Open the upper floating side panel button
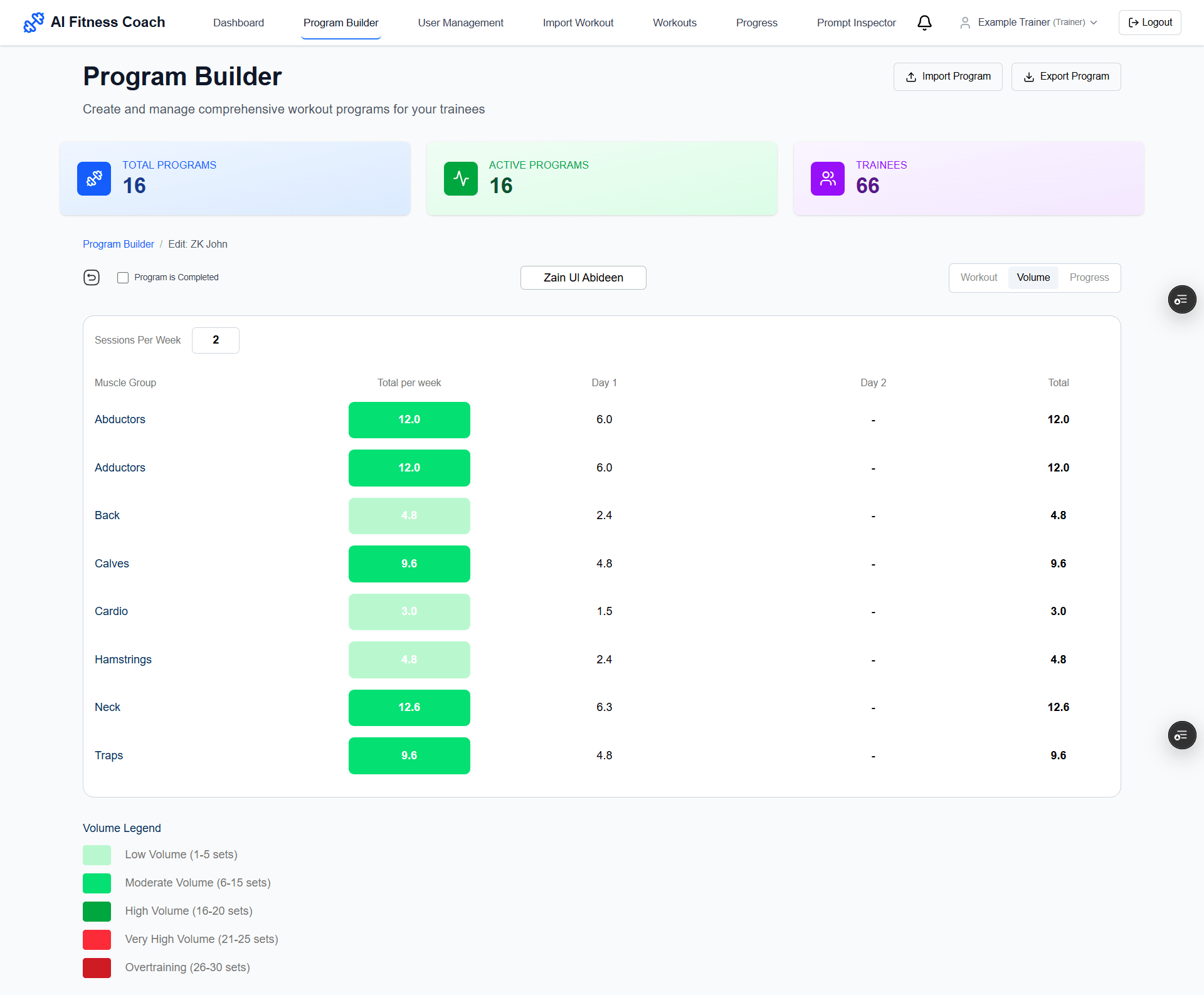 pyautogui.click(x=1181, y=300)
